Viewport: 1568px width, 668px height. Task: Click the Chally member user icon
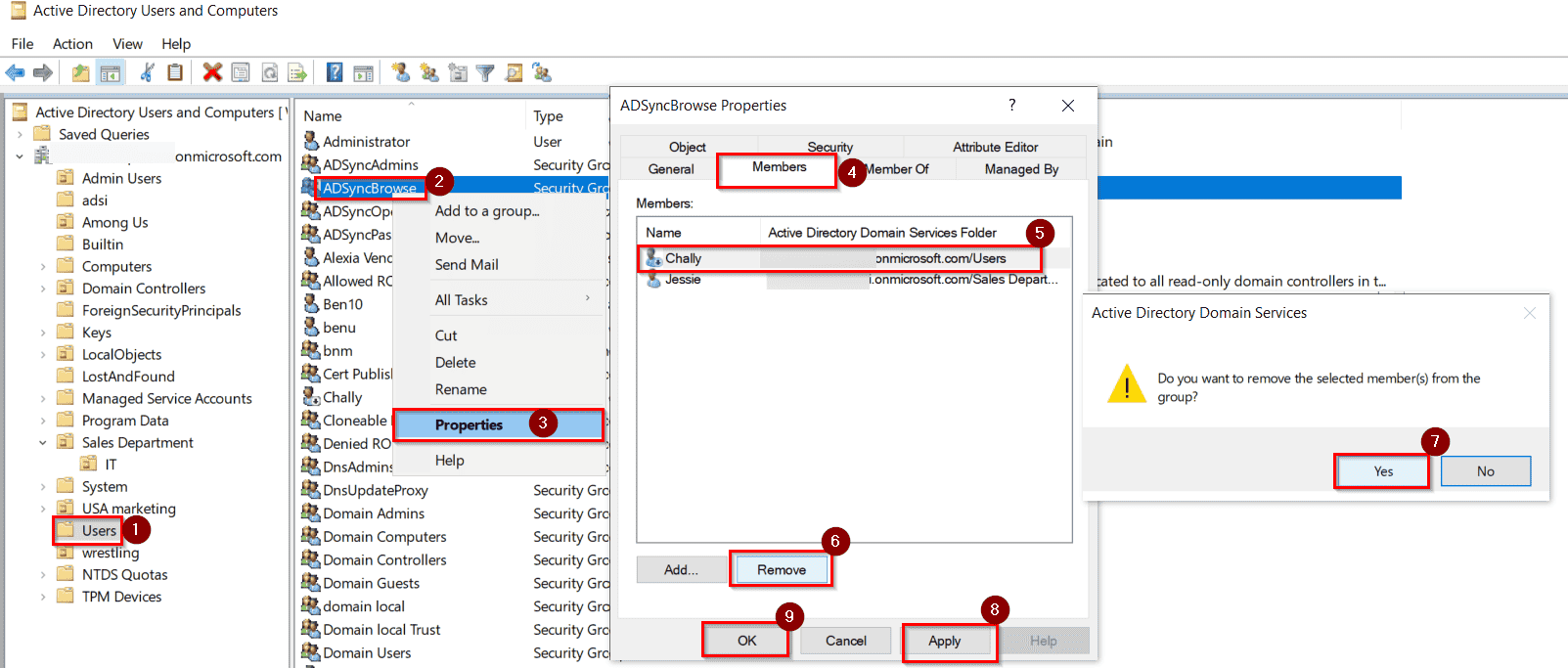point(653,258)
